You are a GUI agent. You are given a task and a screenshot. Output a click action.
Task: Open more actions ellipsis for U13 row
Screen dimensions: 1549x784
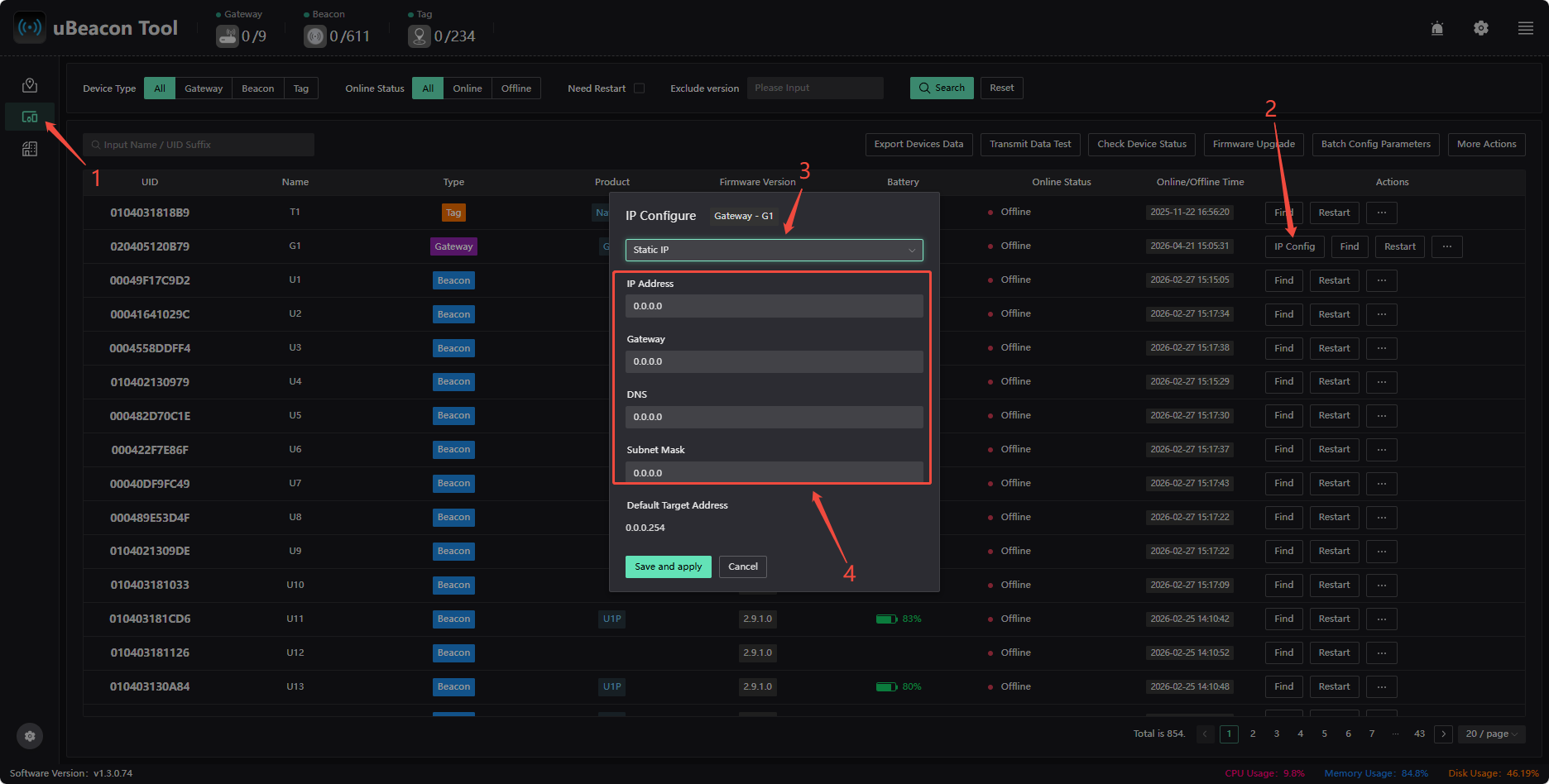point(1382,686)
